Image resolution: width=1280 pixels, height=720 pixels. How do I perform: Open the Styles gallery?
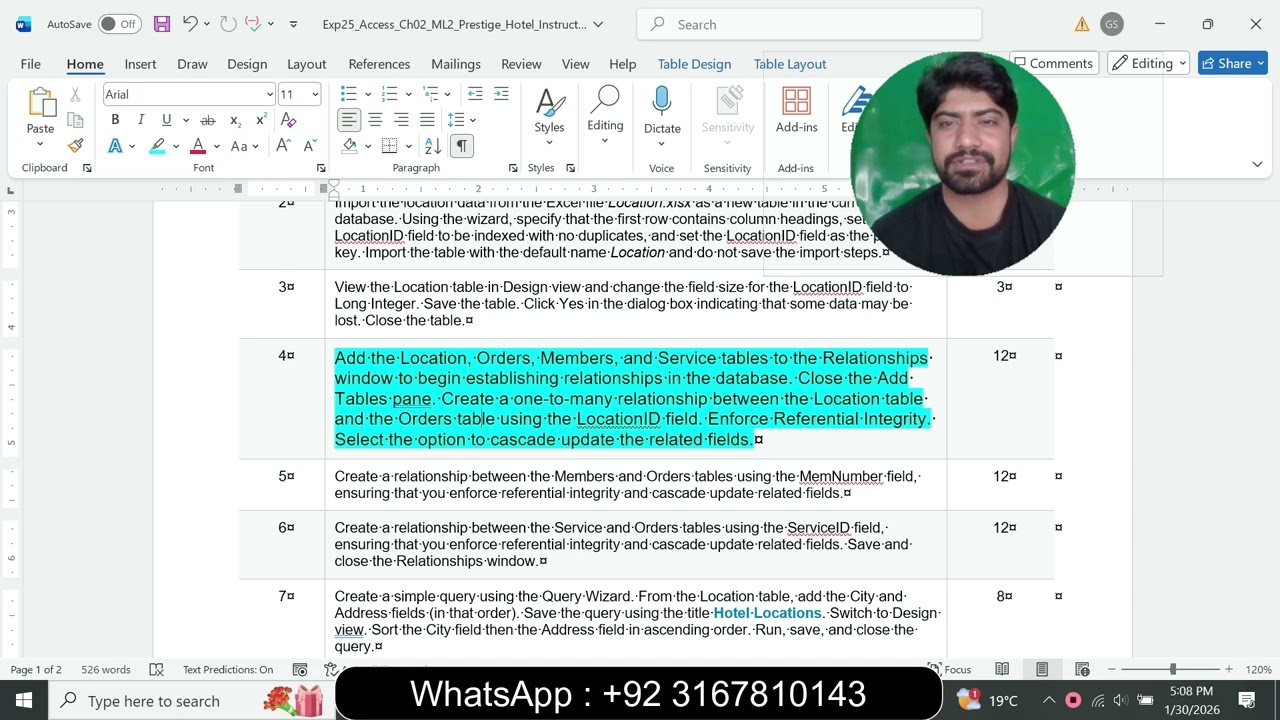[549, 116]
